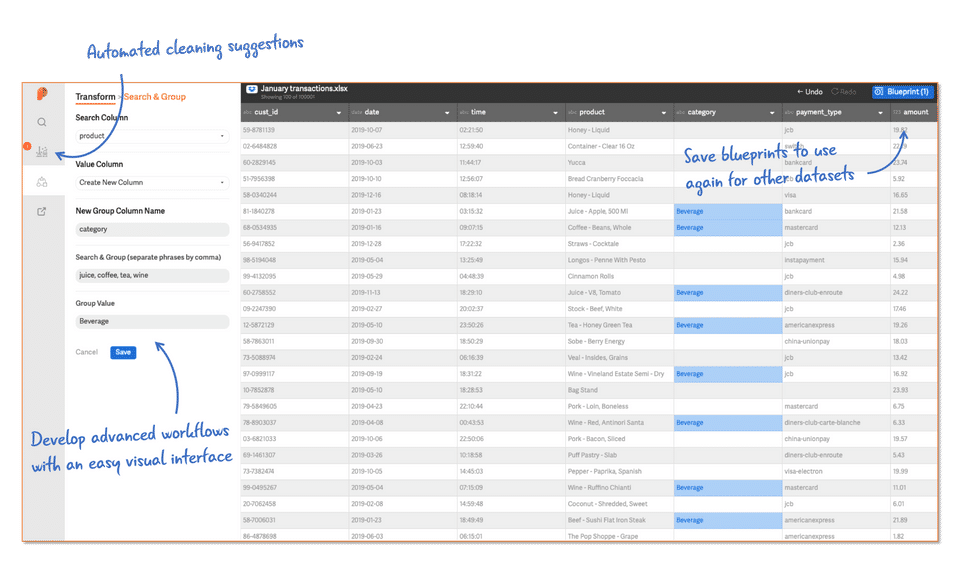Viewport: 960px width, 563px height.
Task: Select amount cell 21.58
Action: pyautogui.click(x=914, y=211)
